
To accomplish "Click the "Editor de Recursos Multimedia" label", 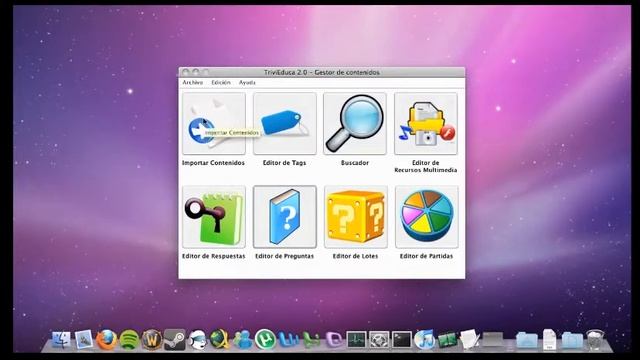I will click(426, 167).
